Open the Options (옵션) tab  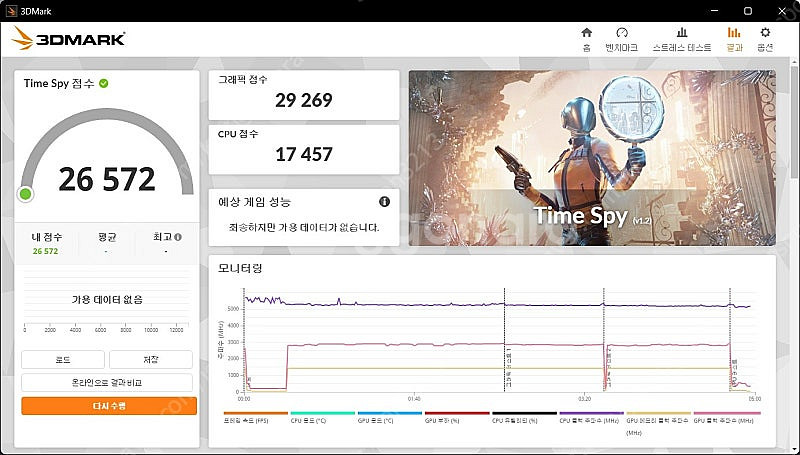click(765, 40)
